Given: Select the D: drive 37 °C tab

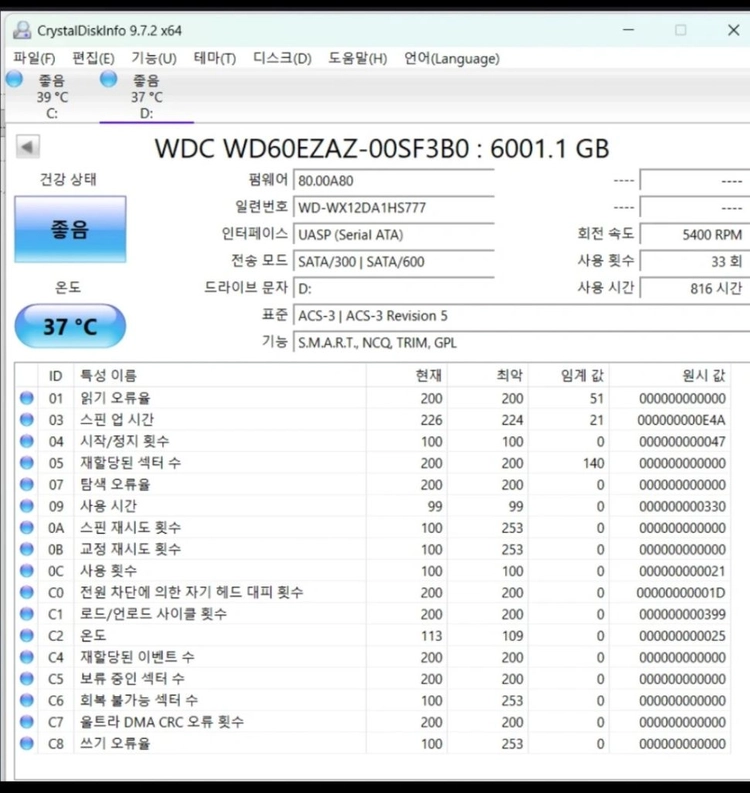Looking at the screenshot, I should point(147,96).
